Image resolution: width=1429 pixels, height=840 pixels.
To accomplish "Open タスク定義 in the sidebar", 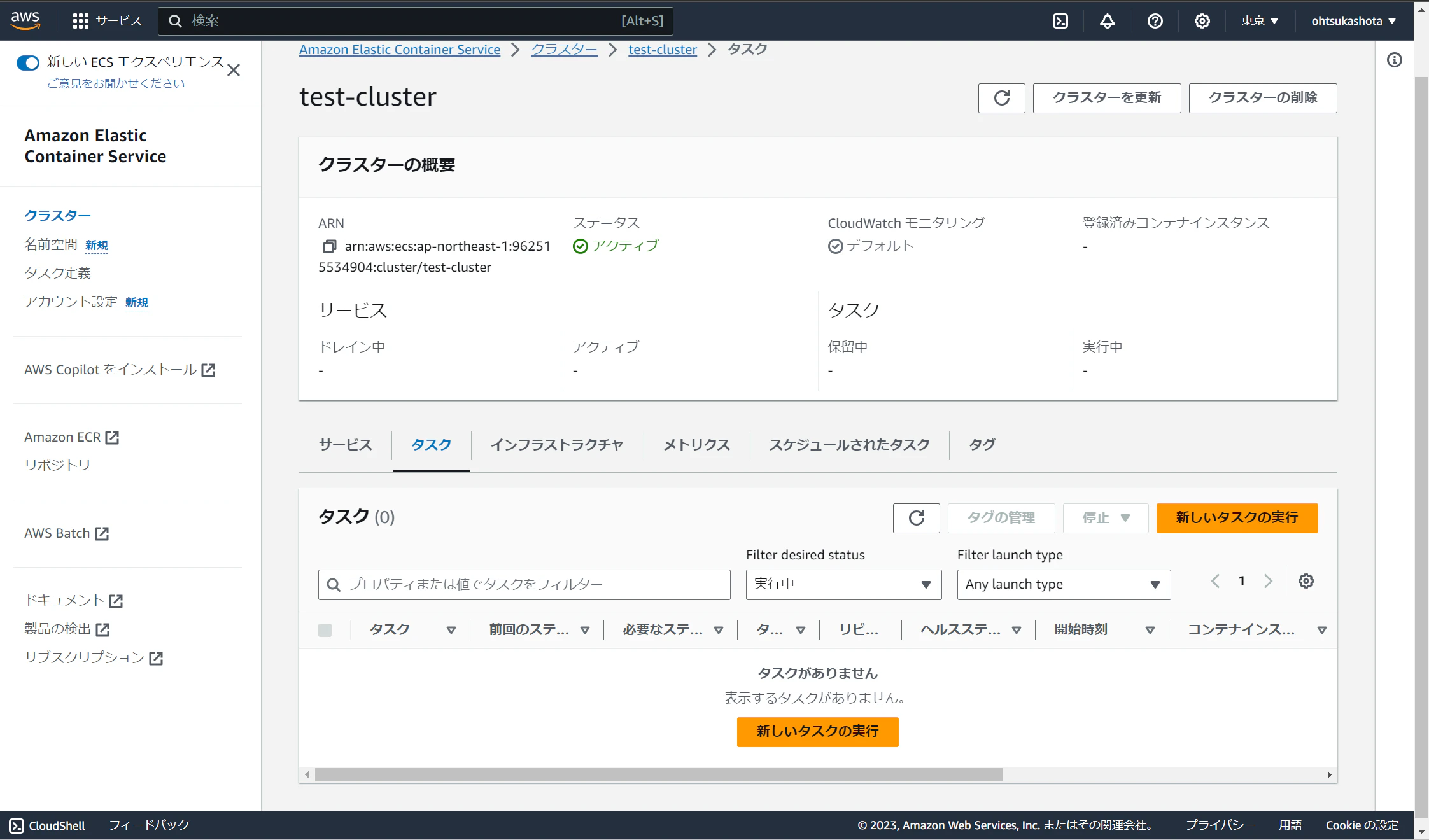I will tap(58, 273).
